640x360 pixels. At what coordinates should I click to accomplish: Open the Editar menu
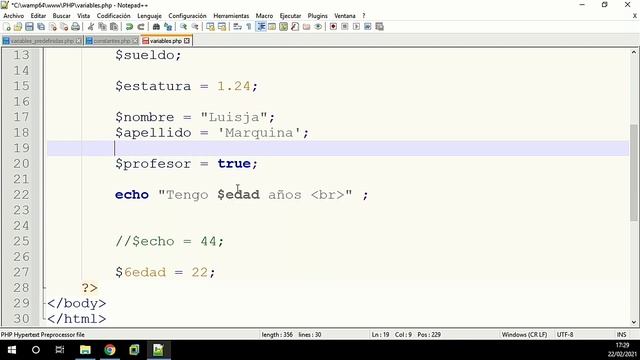38,16
